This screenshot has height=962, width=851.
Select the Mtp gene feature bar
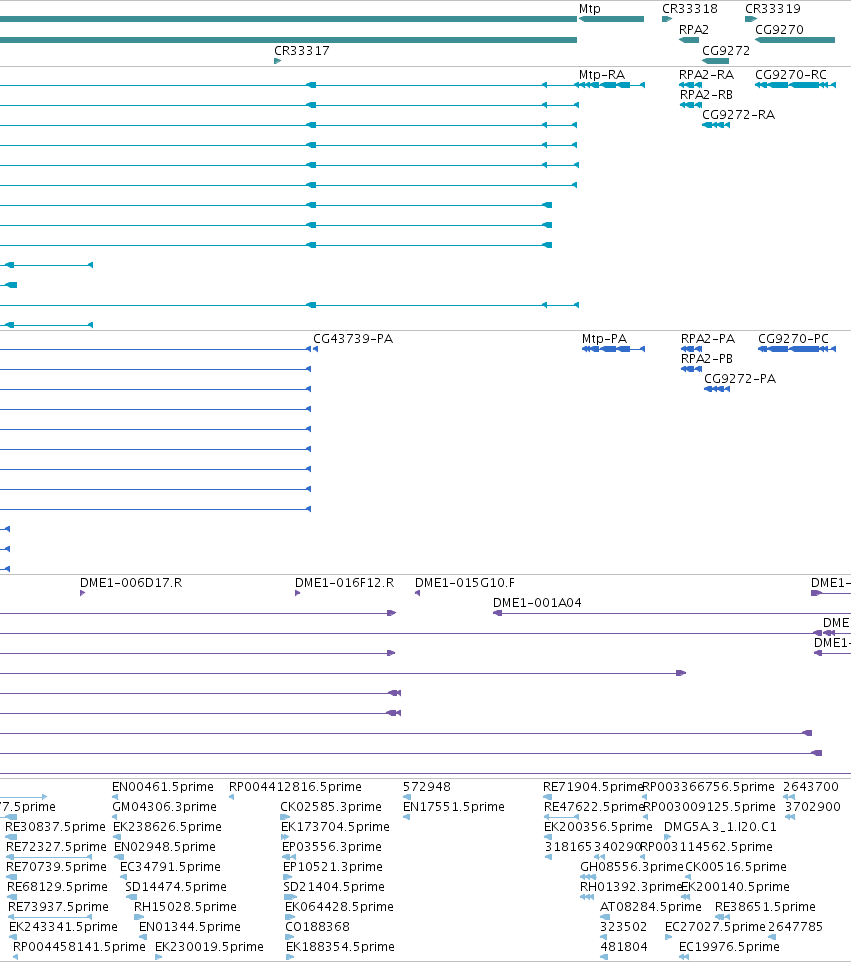point(611,19)
